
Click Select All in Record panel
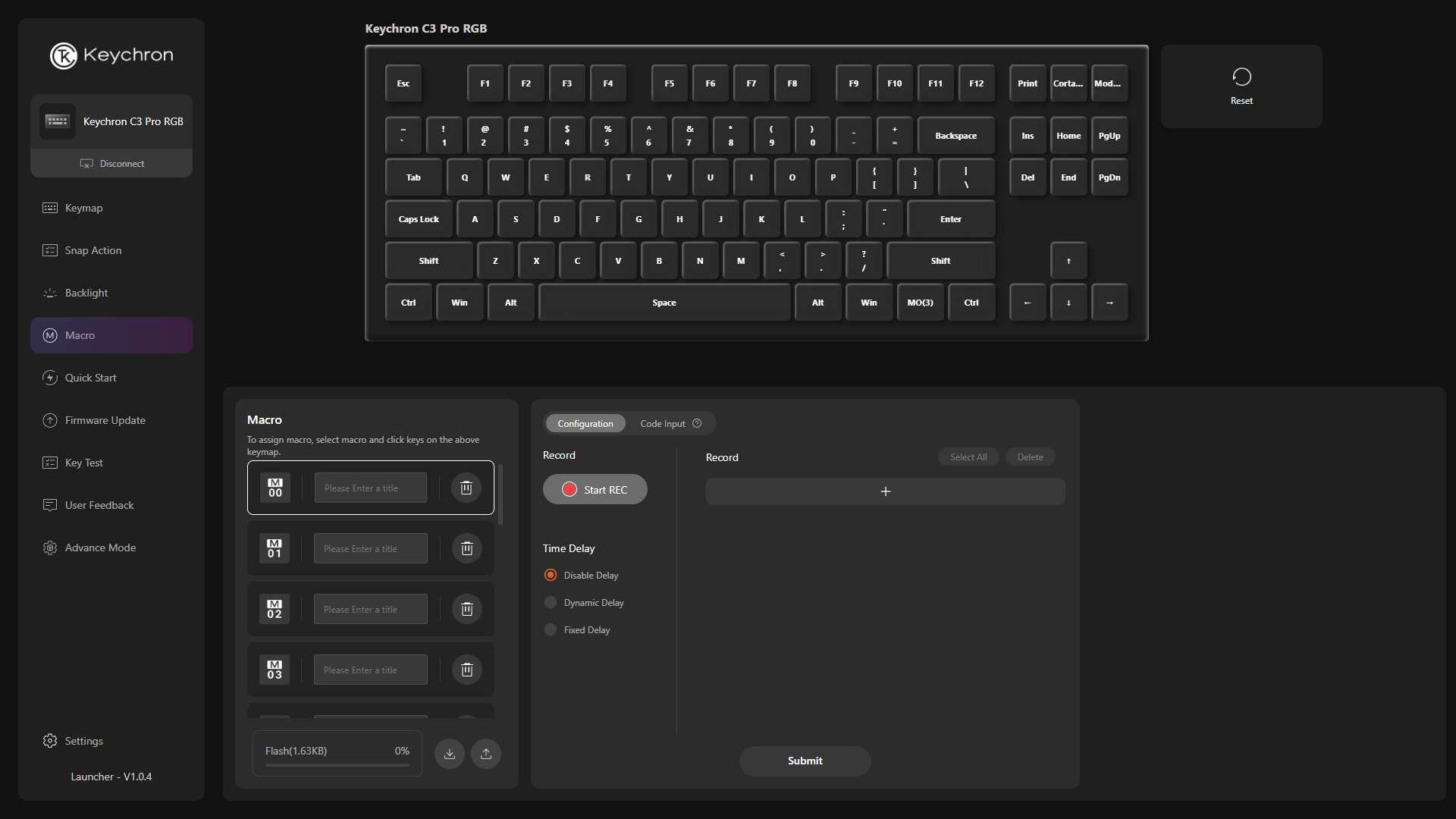[x=968, y=457]
